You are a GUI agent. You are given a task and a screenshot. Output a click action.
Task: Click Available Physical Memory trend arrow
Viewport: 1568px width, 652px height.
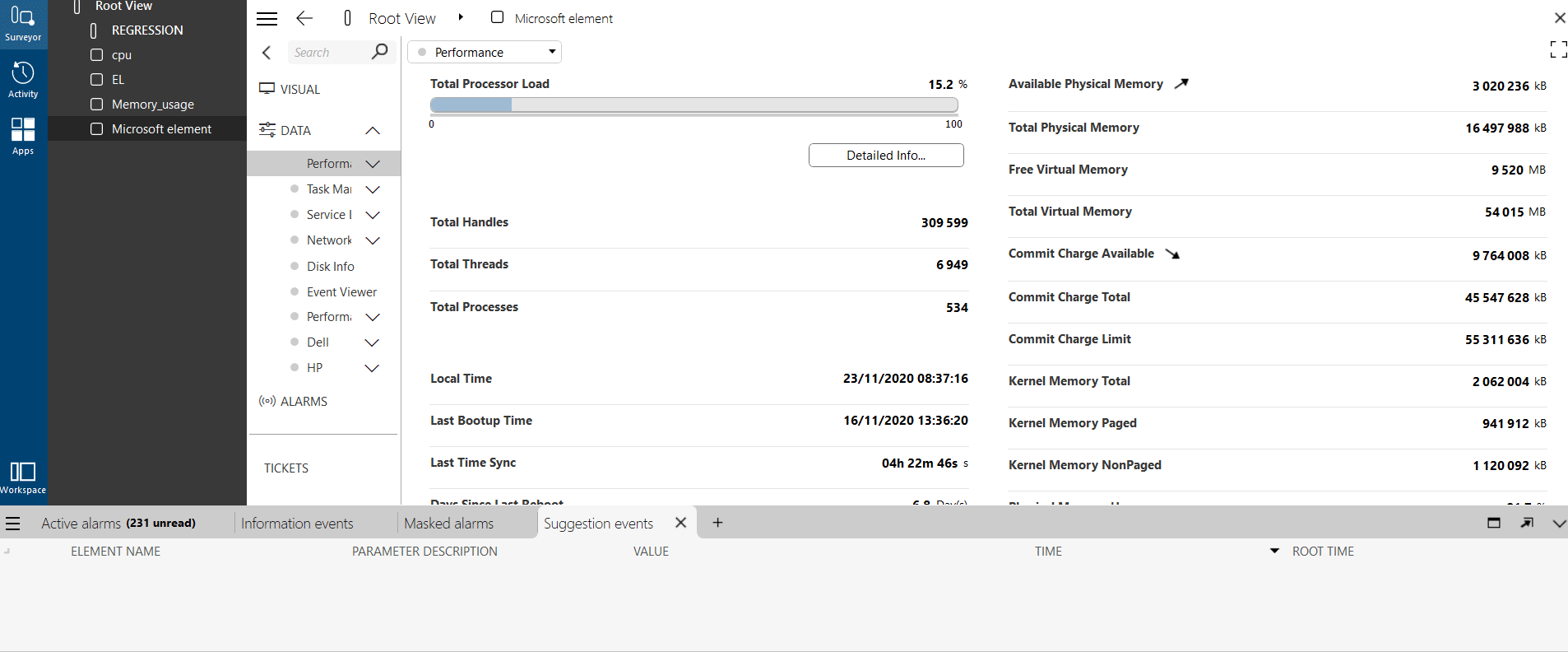(x=1181, y=83)
